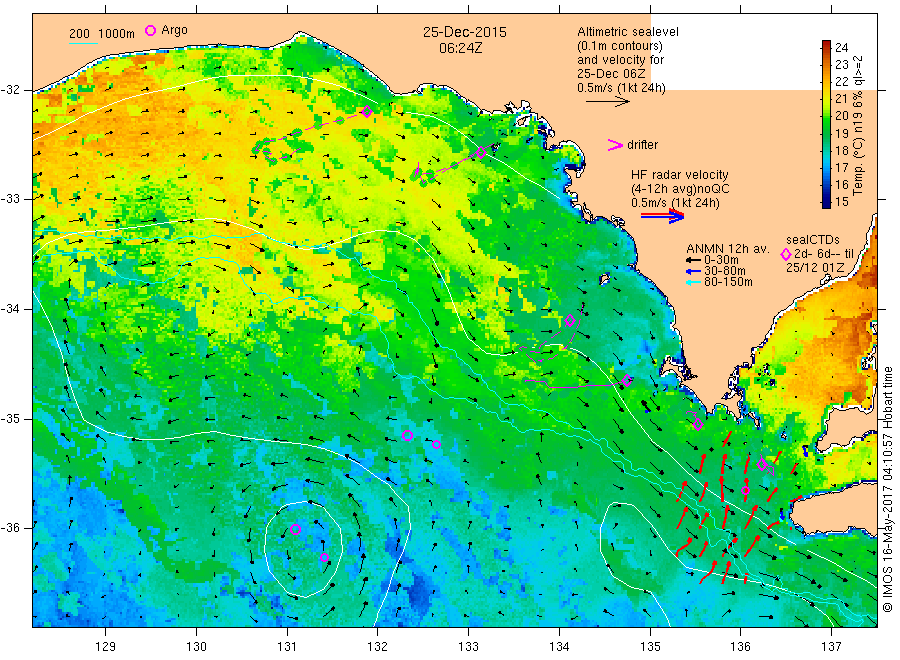The width and height of the screenshot is (900, 660).
Task: Click the 'HF radar velocity' legend text
Action: pos(680,175)
